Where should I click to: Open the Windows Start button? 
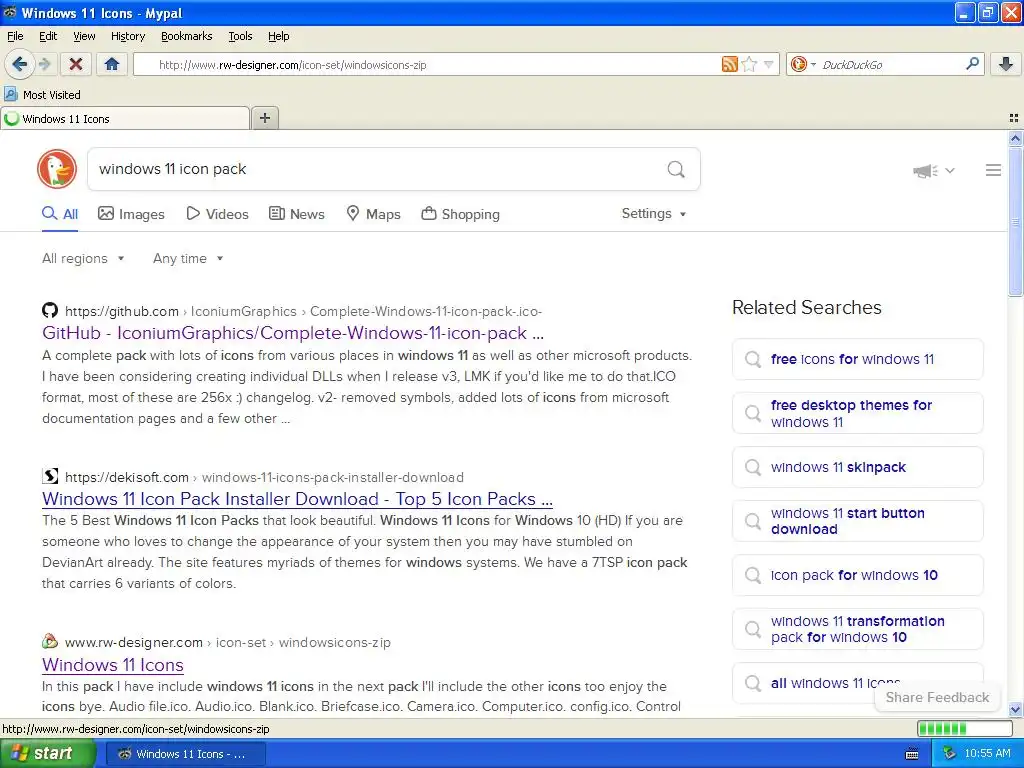tap(47, 754)
